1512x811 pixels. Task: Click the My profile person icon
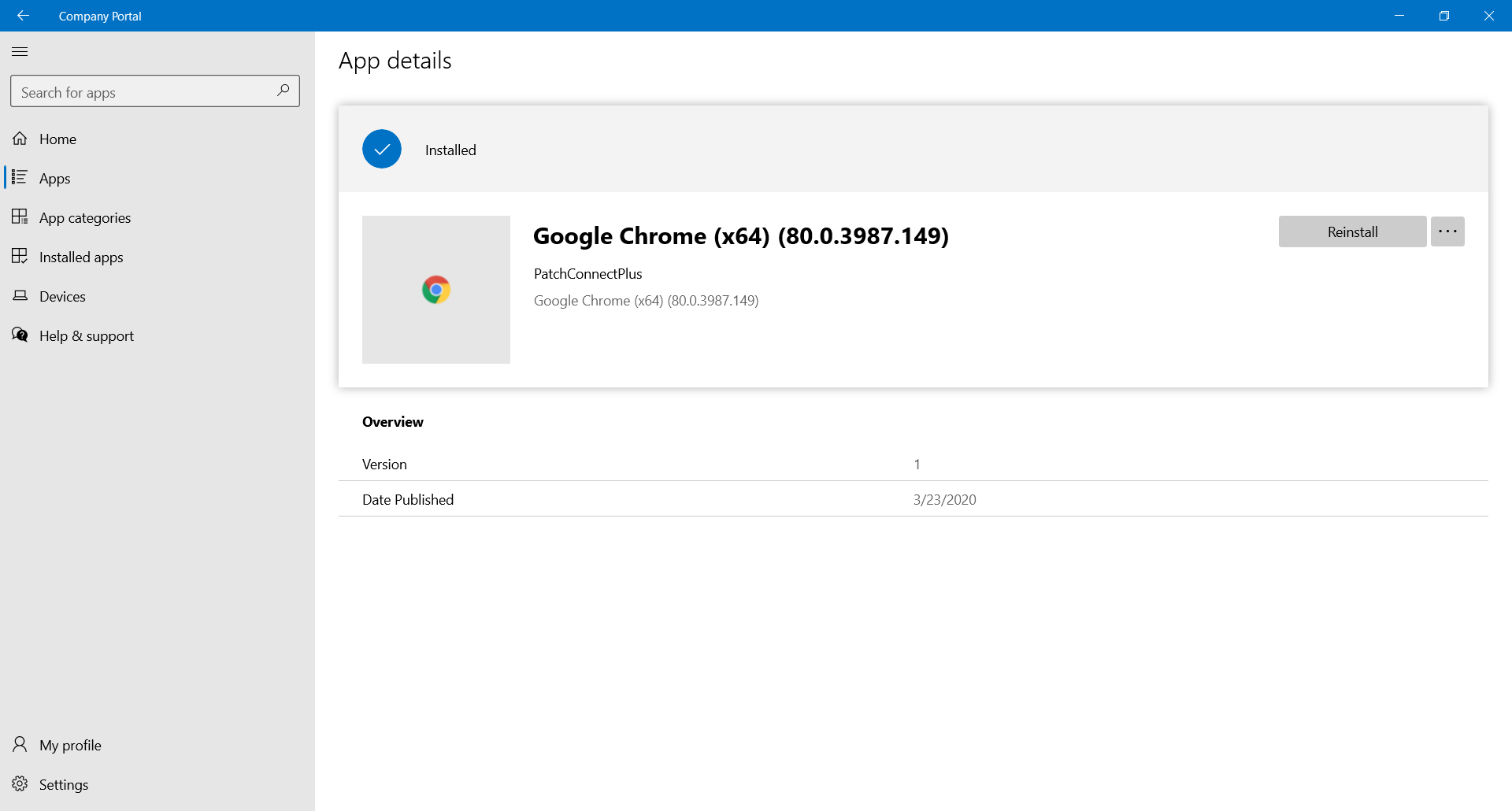tap(20, 744)
